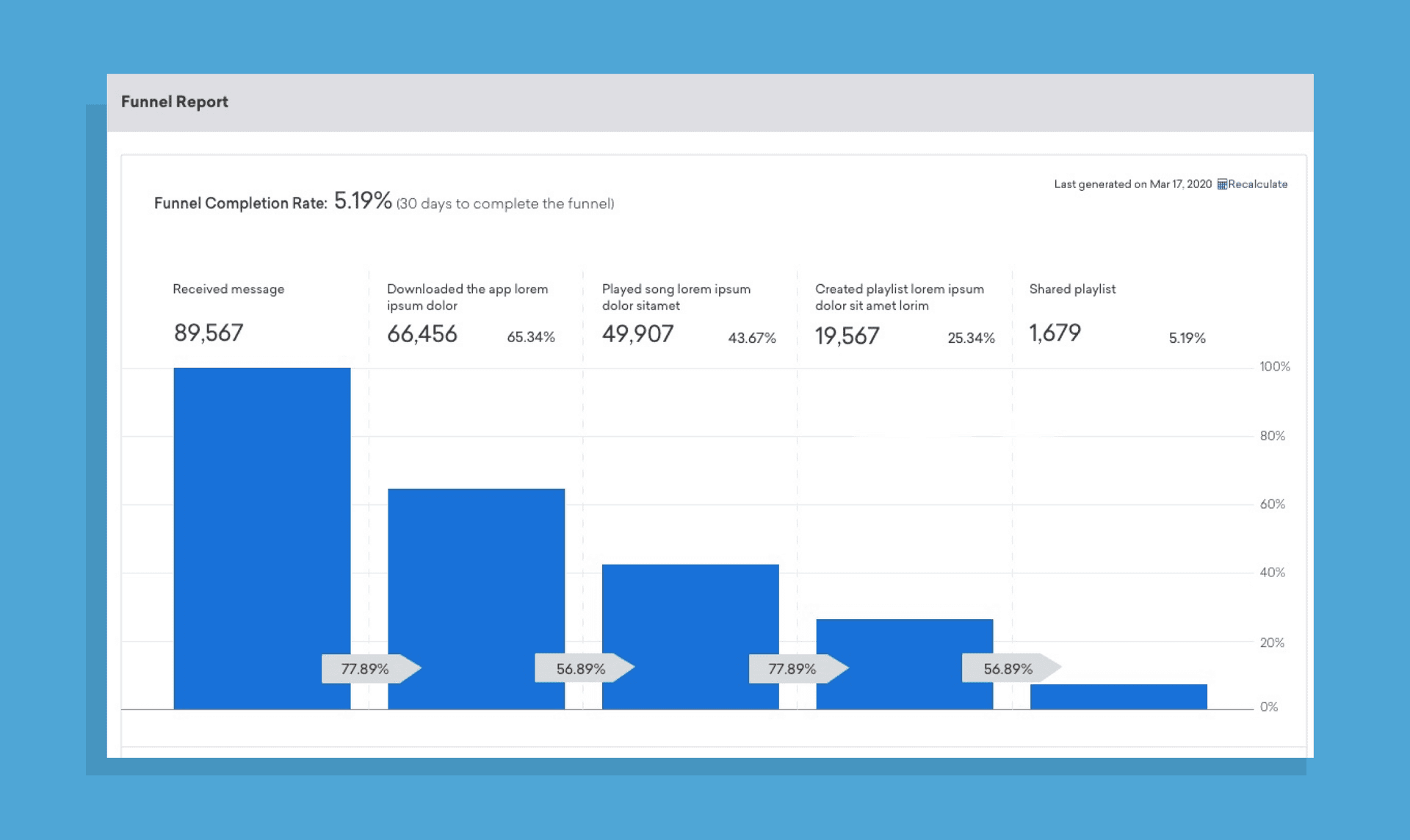Click the last 56.89% conversion arrow badge
This screenshot has width=1410, height=840.
tap(1008, 668)
